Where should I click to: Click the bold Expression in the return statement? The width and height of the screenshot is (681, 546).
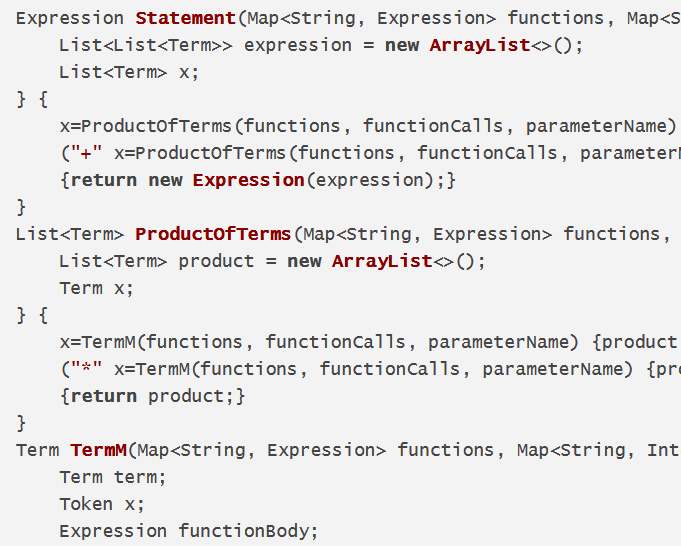point(248,180)
